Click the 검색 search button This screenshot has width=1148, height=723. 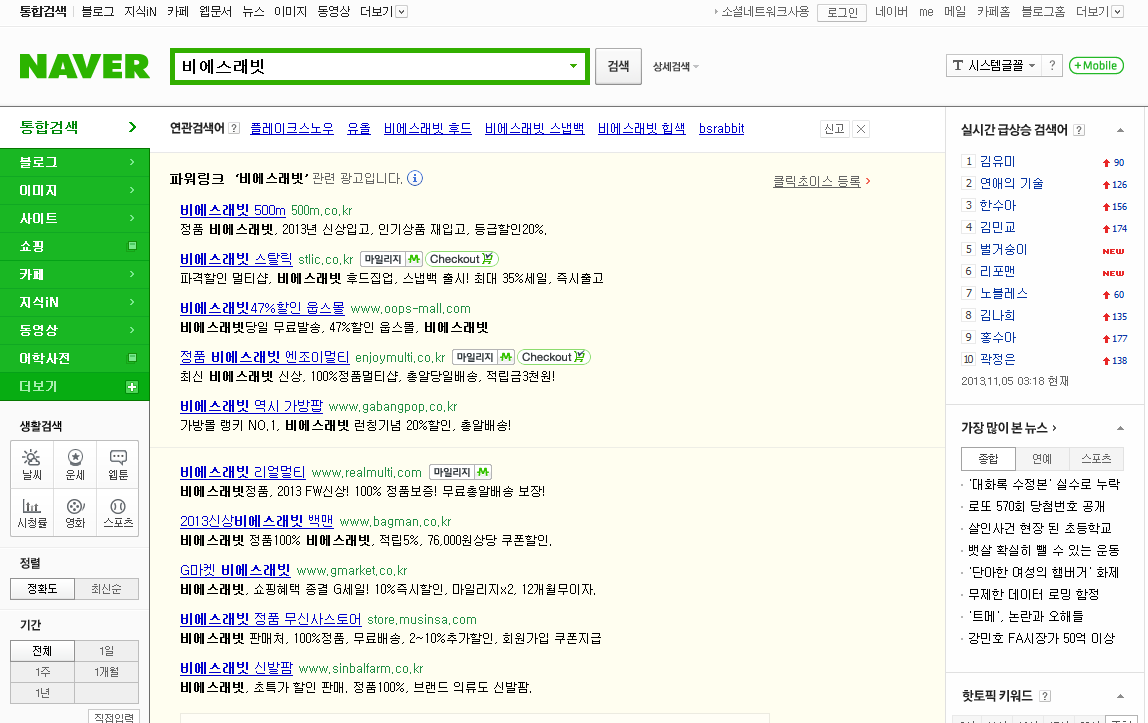618,66
